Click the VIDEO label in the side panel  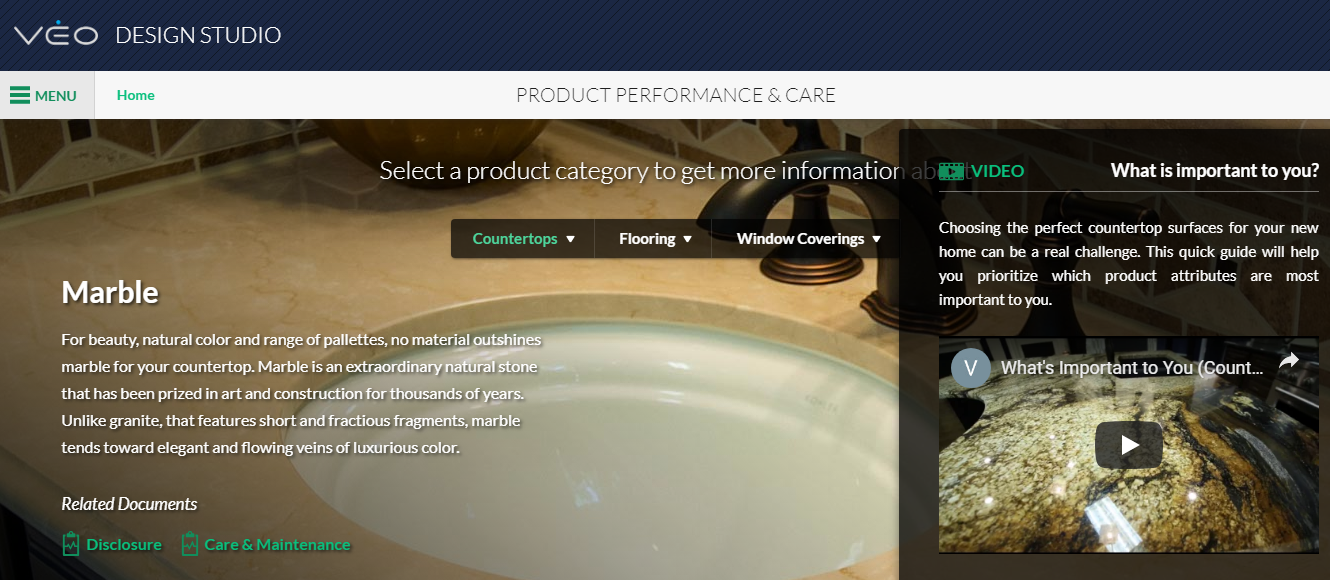[x=998, y=171]
